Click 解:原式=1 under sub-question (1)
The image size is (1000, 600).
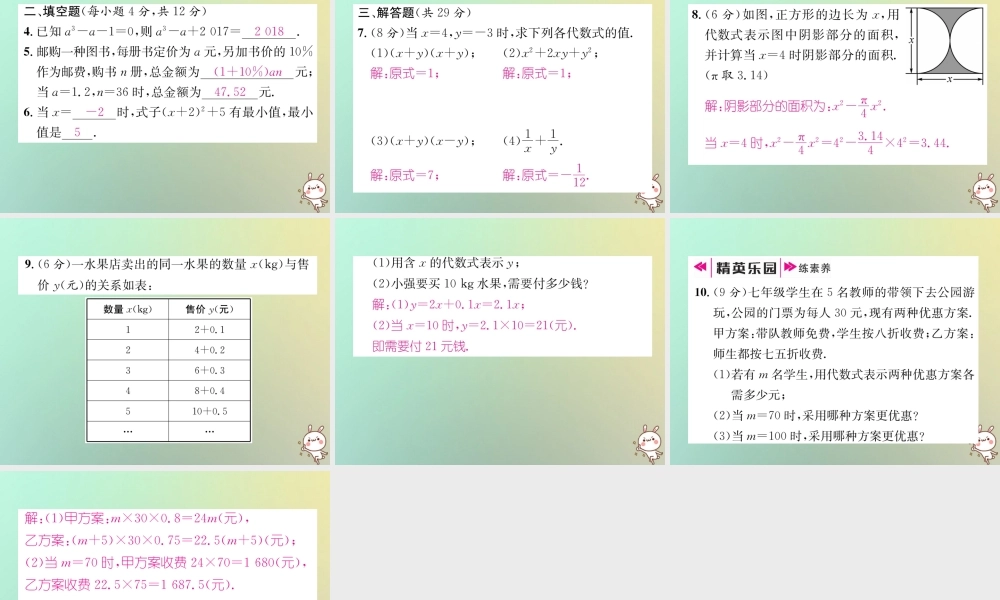[405, 73]
